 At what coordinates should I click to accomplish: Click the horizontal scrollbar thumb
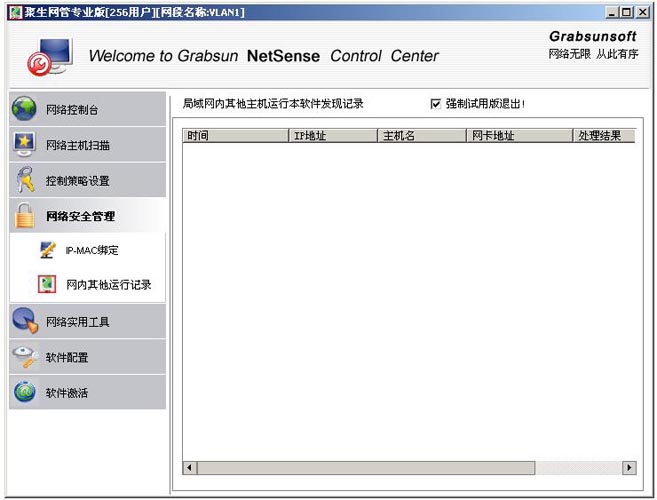366,467
